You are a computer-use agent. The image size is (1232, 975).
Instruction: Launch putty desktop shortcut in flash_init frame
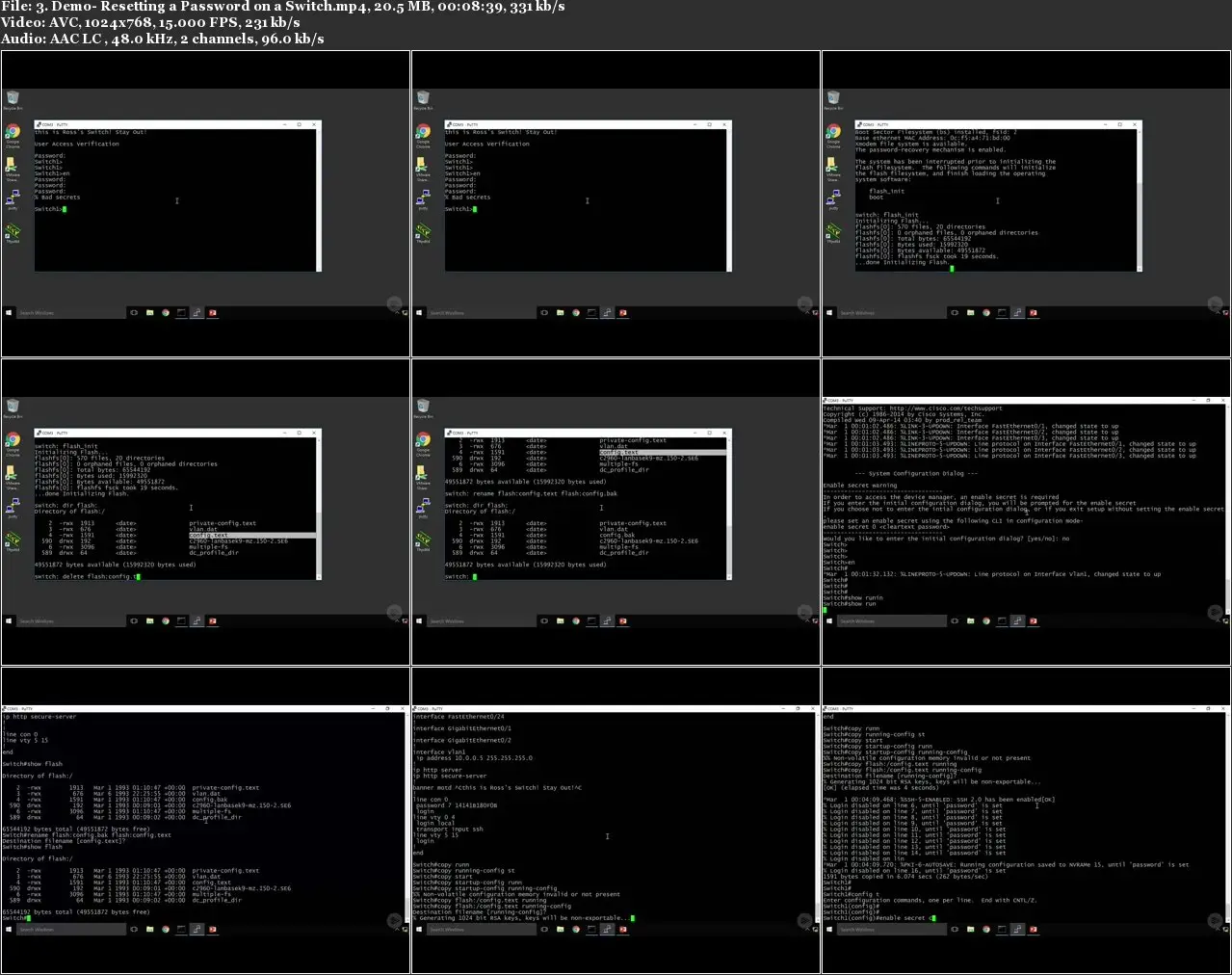(x=833, y=200)
